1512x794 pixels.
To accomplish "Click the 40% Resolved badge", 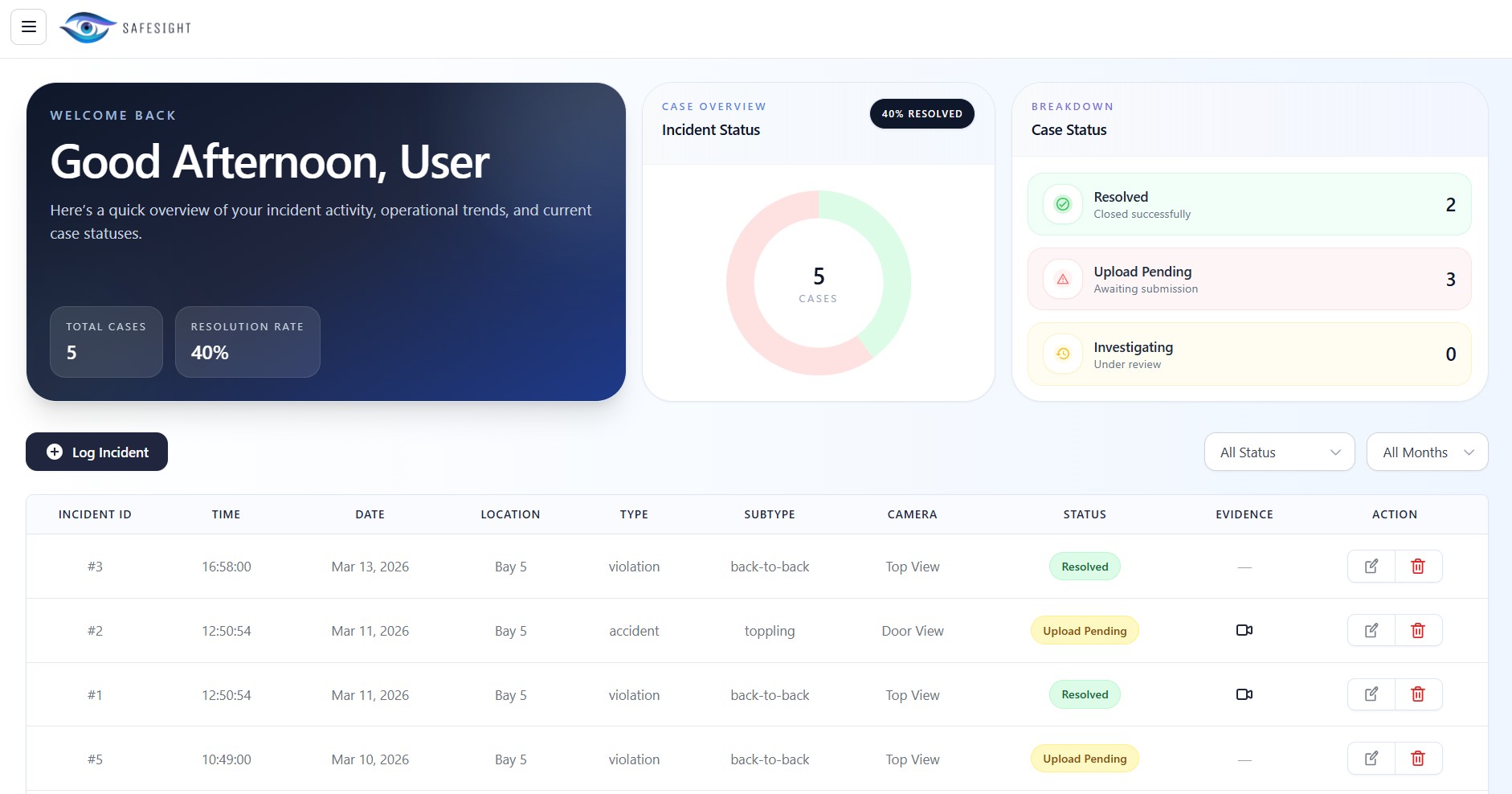I will click(x=922, y=114).
